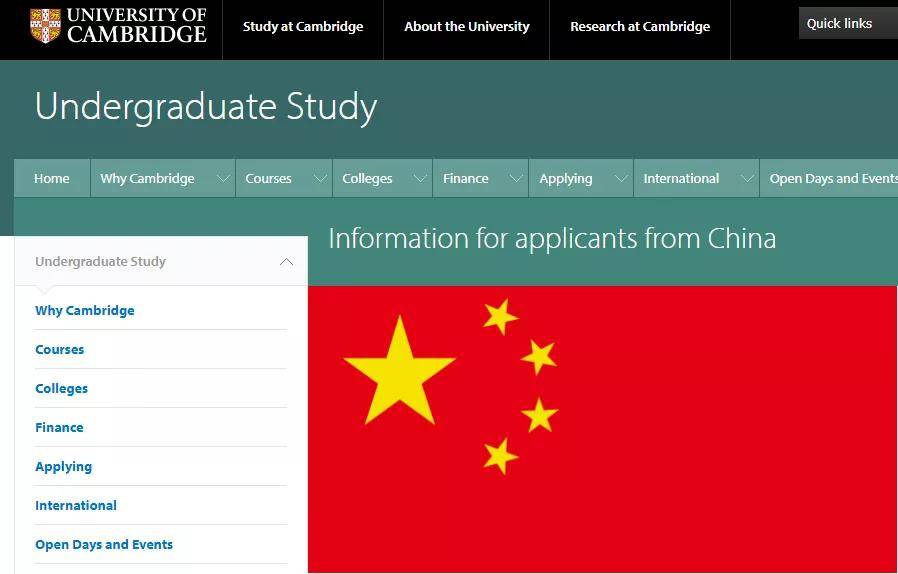Open Colleges sidebar link
The width and height of the screenshot is (898, 574).
(x=61, y=388)
